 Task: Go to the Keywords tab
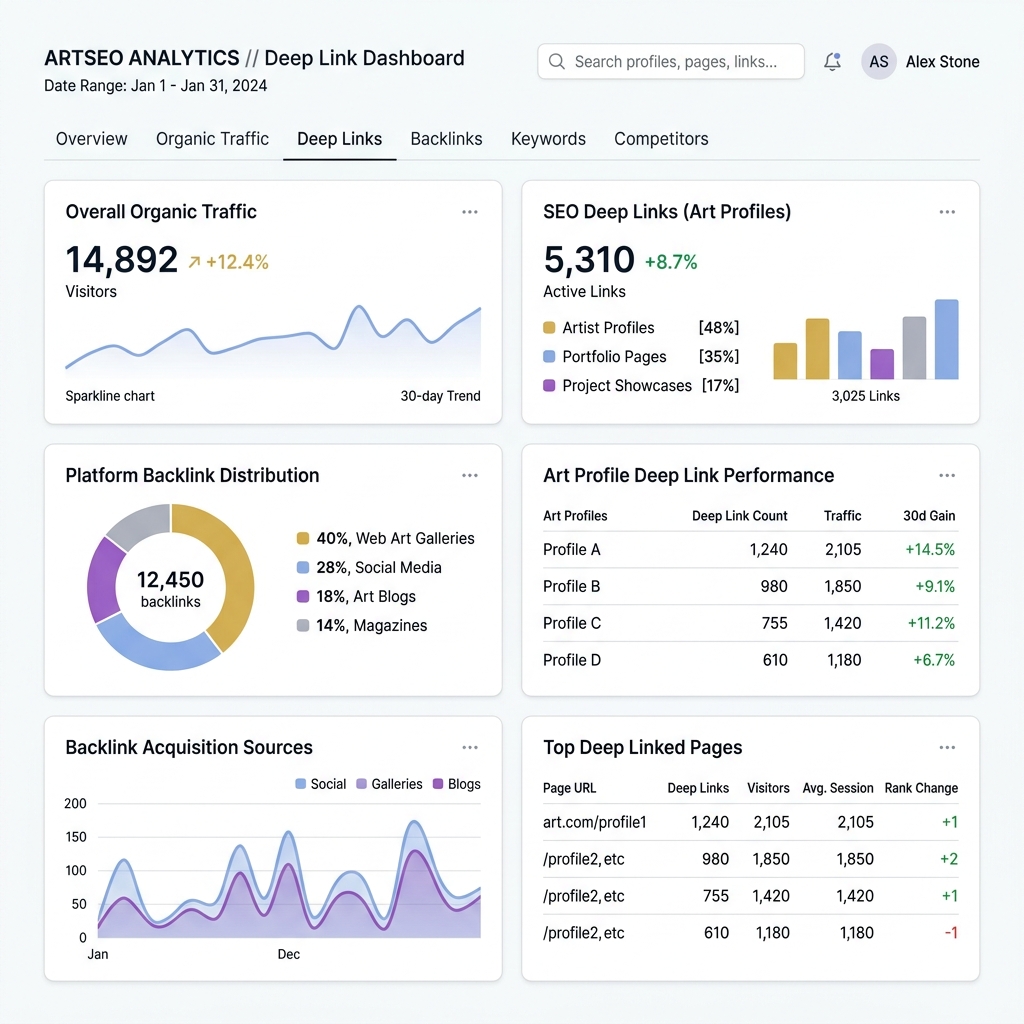[x=548, y=138]
